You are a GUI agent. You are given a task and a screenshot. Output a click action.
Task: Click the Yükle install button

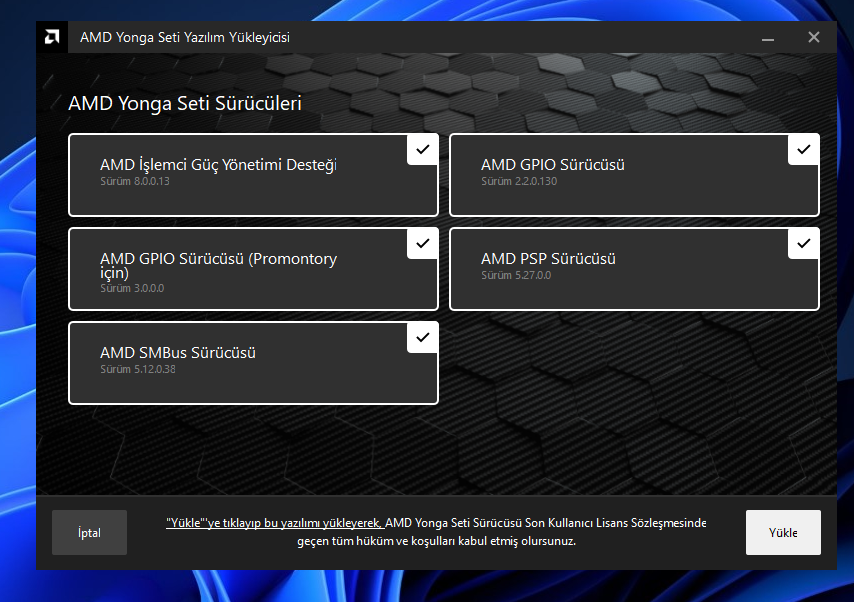point(783,532)
